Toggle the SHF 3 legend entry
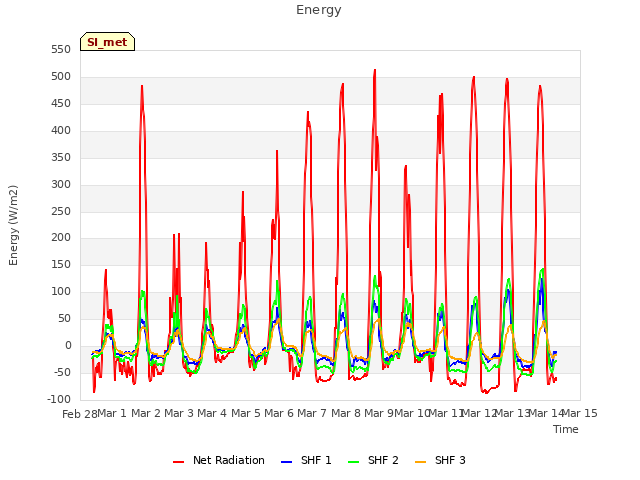This screenshot has height=480, width=640. [x=440, y=460]
